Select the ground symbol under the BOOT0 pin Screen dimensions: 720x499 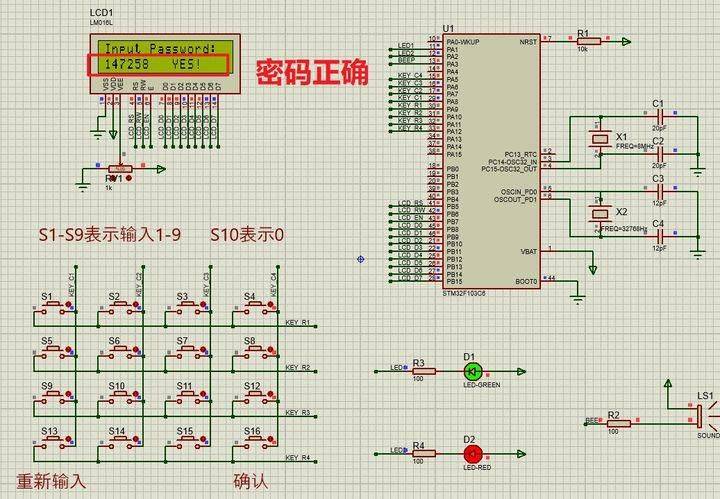(578, 299)
